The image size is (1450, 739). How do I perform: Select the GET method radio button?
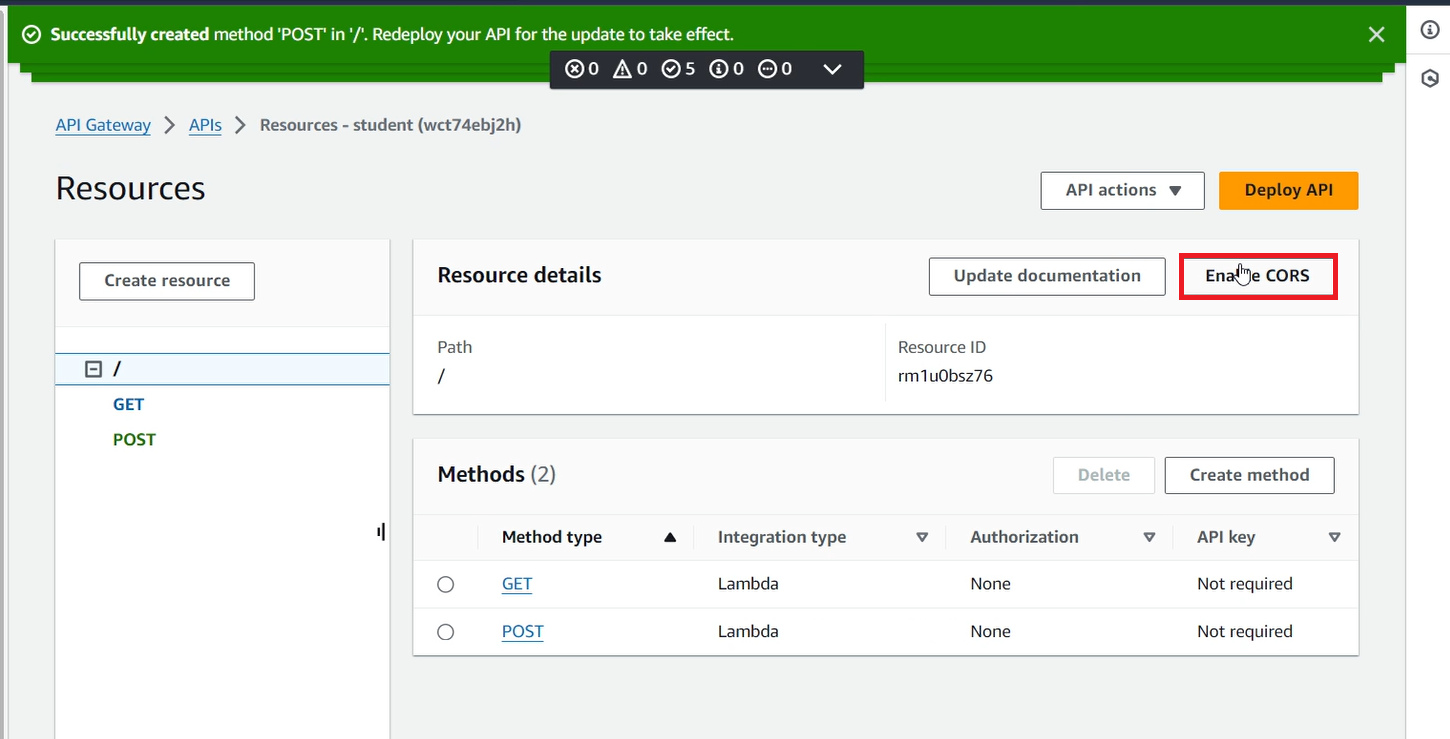point(445,584)
